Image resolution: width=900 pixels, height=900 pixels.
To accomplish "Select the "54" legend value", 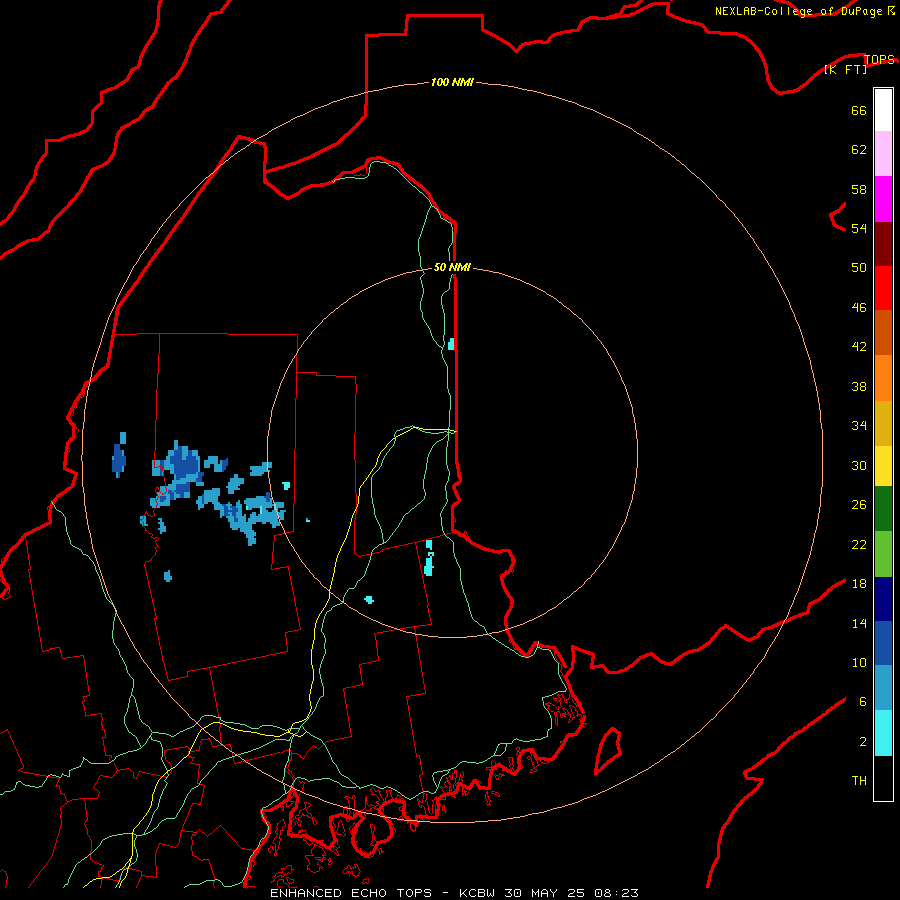I will (859, 228).
